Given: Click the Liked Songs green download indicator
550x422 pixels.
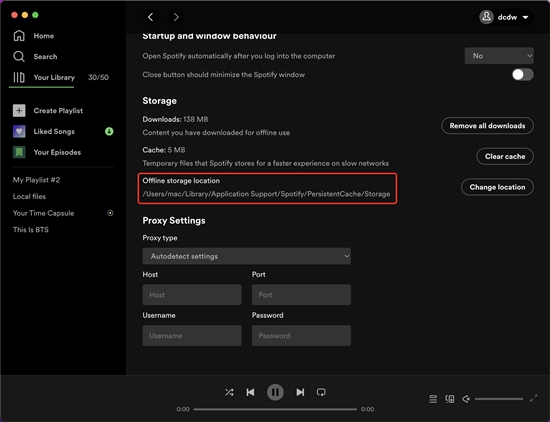Looking at the screenshot, I should click(x=109, y=131).
